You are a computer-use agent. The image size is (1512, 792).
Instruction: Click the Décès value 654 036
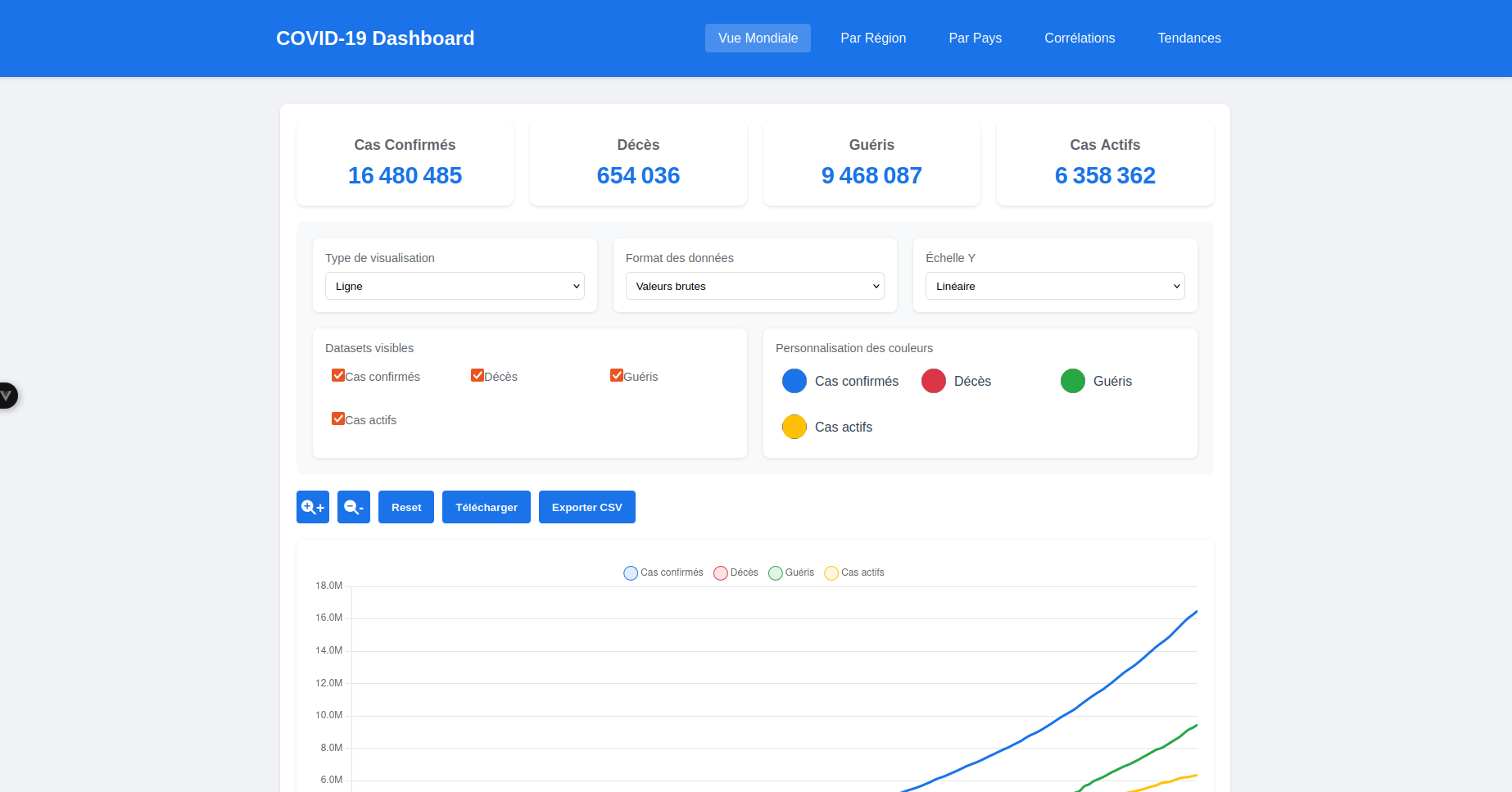(x=638, y=175)
